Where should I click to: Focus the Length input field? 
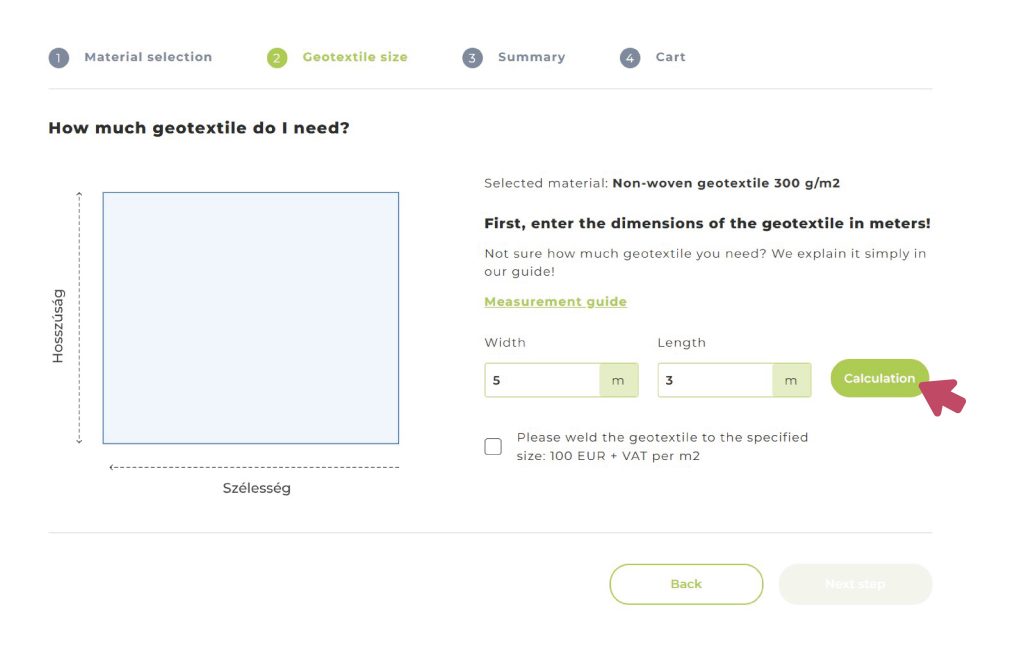coord(715,380)
